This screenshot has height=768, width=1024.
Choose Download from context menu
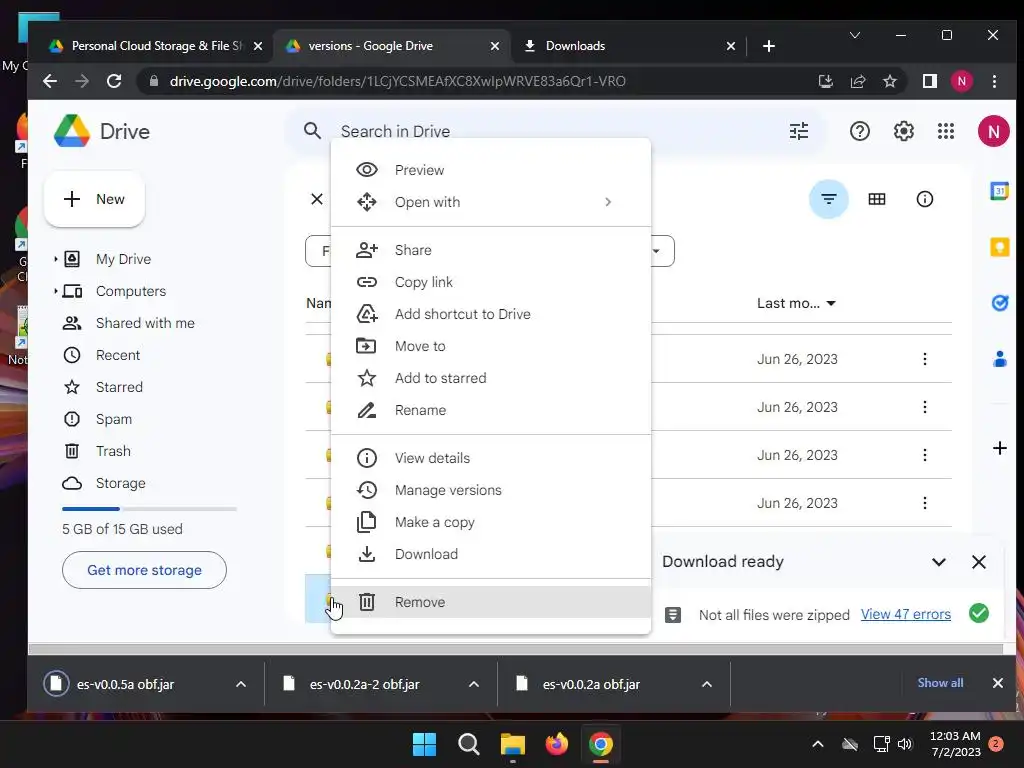point(490,554)
